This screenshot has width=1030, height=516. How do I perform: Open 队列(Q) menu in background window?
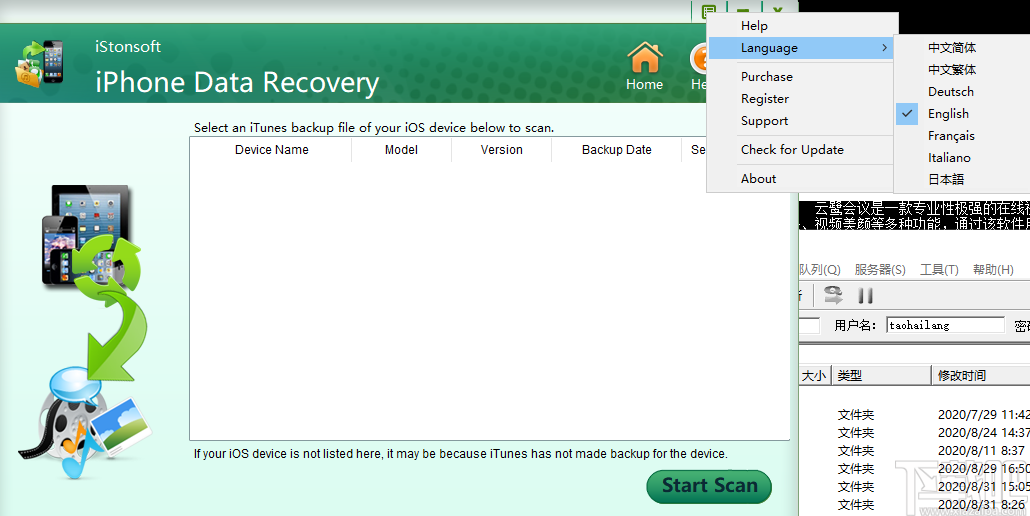click(820, 270)
